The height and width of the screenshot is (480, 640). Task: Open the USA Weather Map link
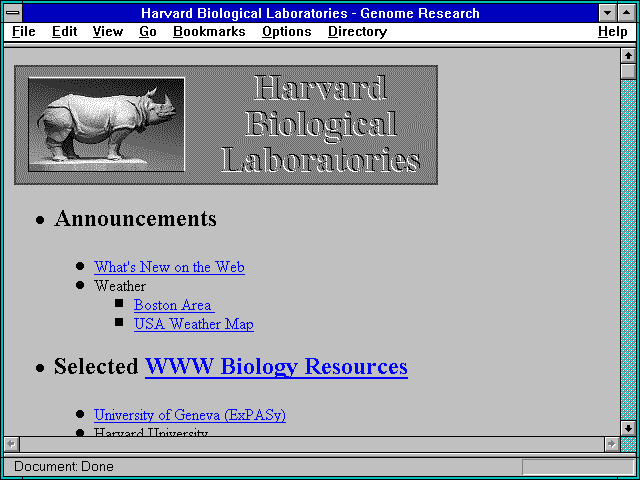[x=194, y=324]
